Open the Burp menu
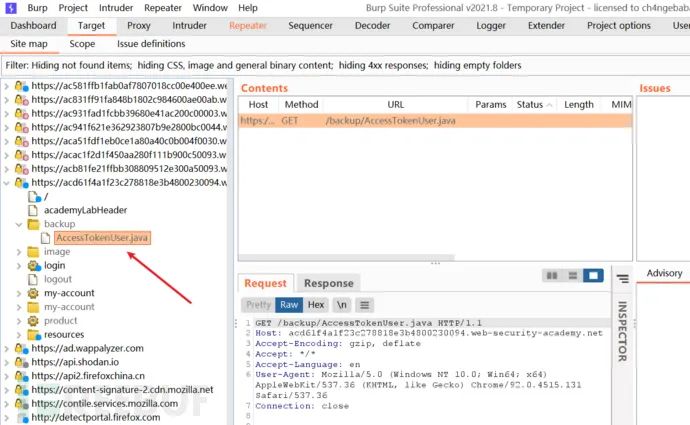The width and height of the screenshot is (690, 425). 37,8
